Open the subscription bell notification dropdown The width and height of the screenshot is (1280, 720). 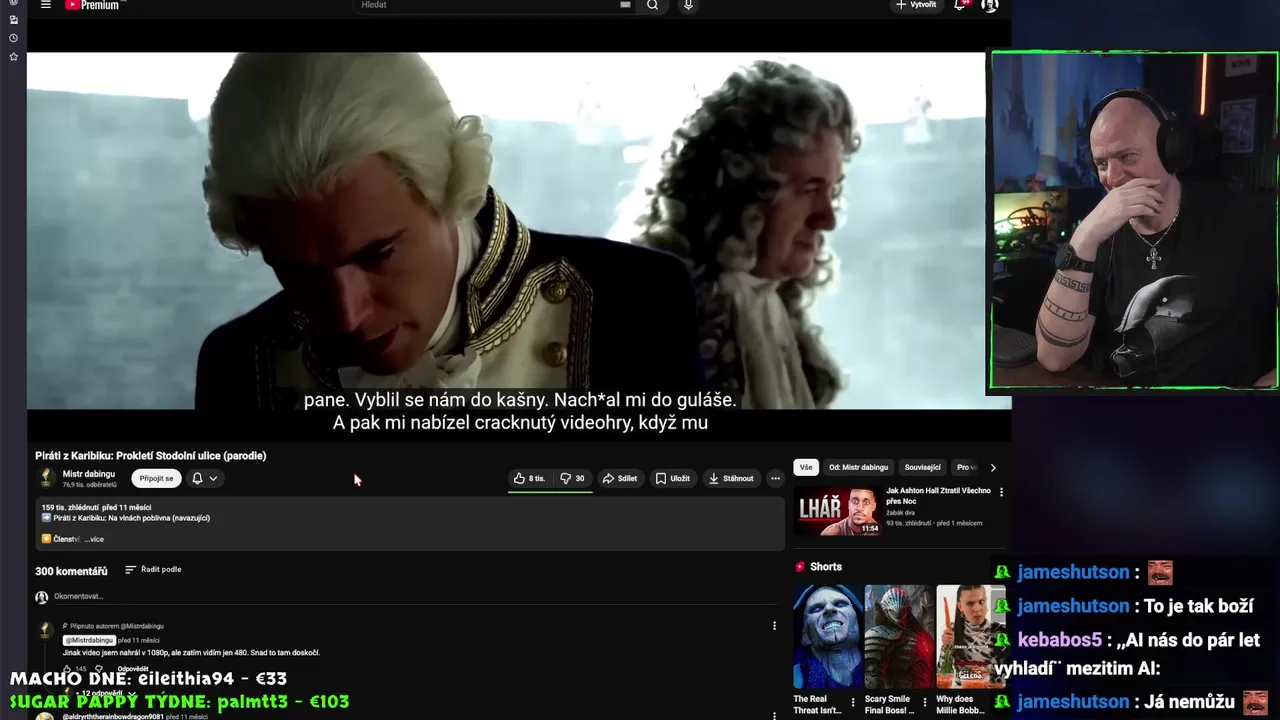pos(204,478)
